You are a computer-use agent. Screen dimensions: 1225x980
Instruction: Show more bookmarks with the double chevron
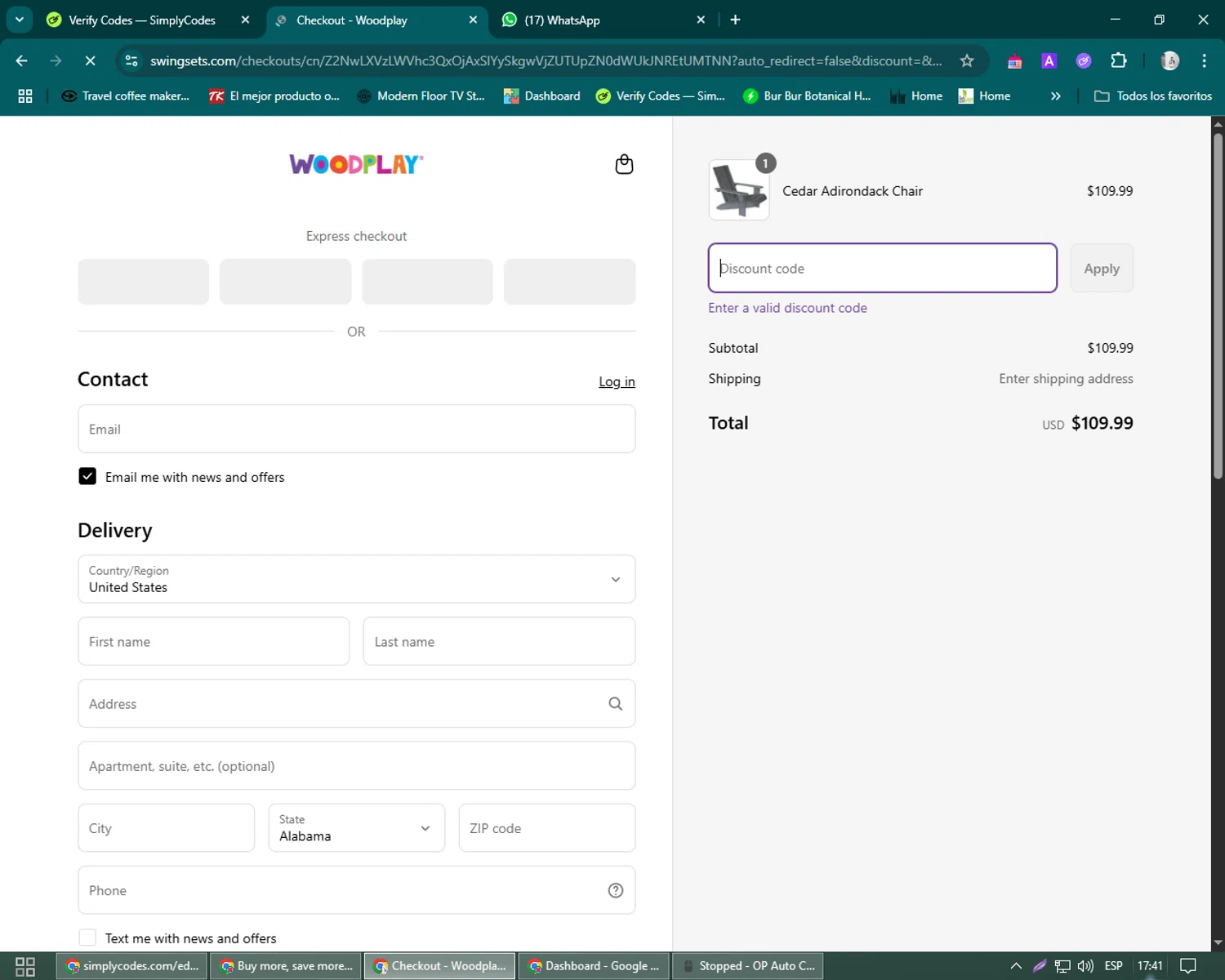click(1056, 96)
